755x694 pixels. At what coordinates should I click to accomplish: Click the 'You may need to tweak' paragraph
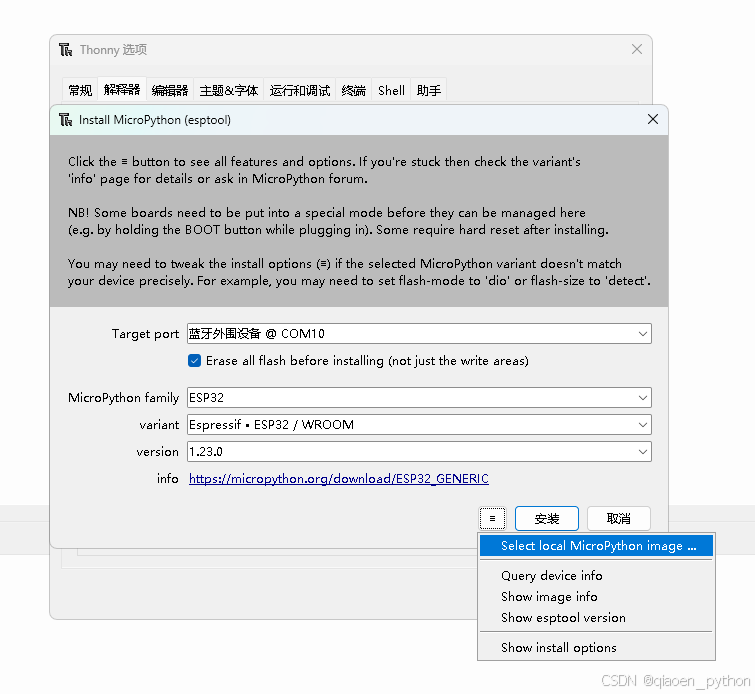click(359, 272)
